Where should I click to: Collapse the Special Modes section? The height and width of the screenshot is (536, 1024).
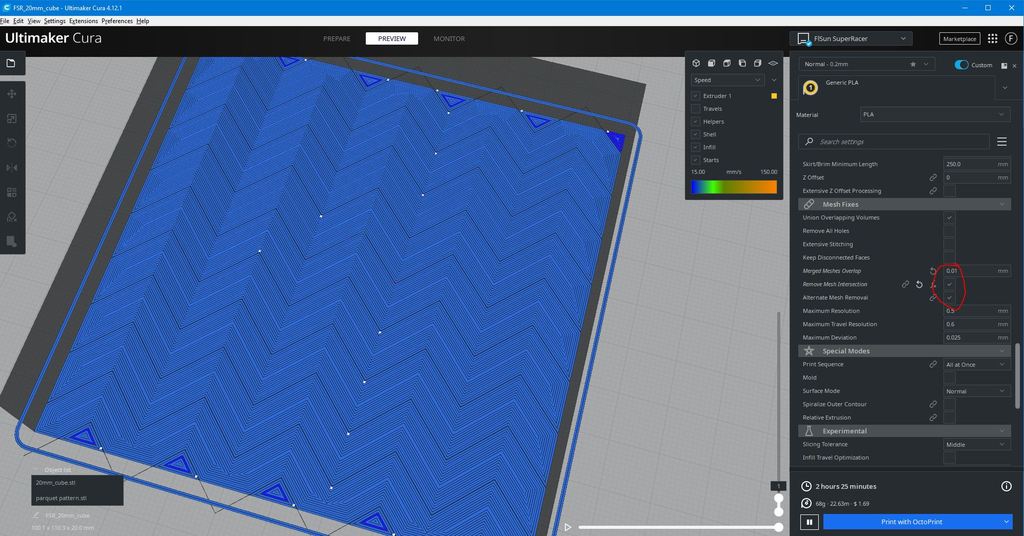click(904, 351)
